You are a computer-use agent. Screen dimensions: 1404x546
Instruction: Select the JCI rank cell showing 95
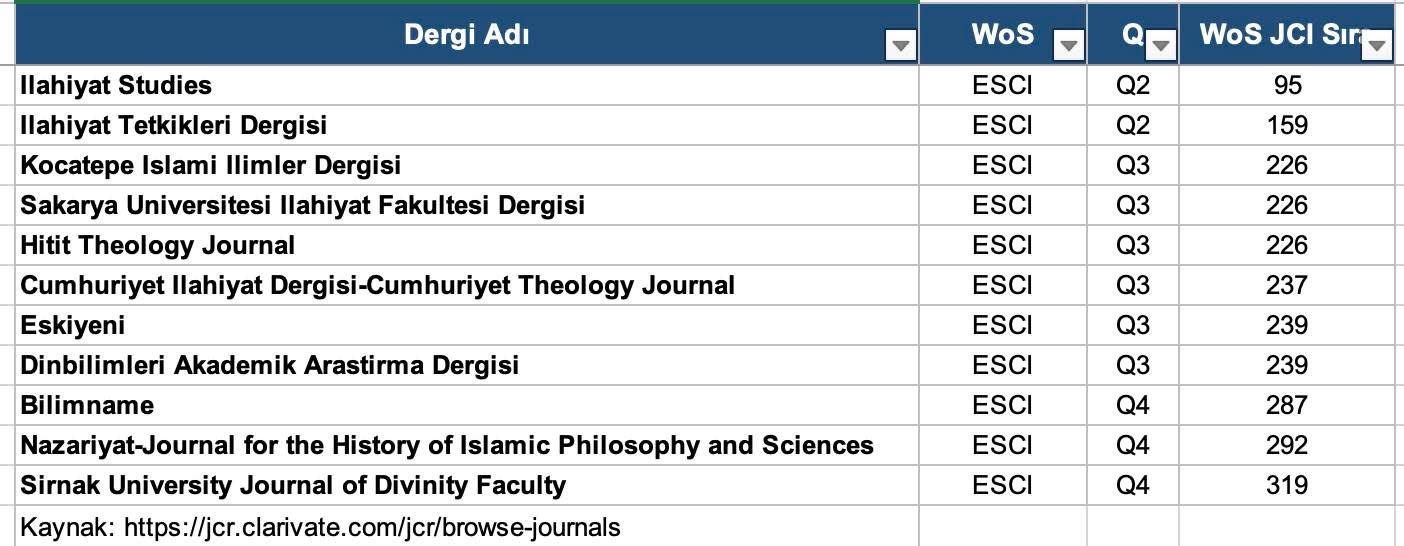pyautogui.click(x=1287, y=85)
